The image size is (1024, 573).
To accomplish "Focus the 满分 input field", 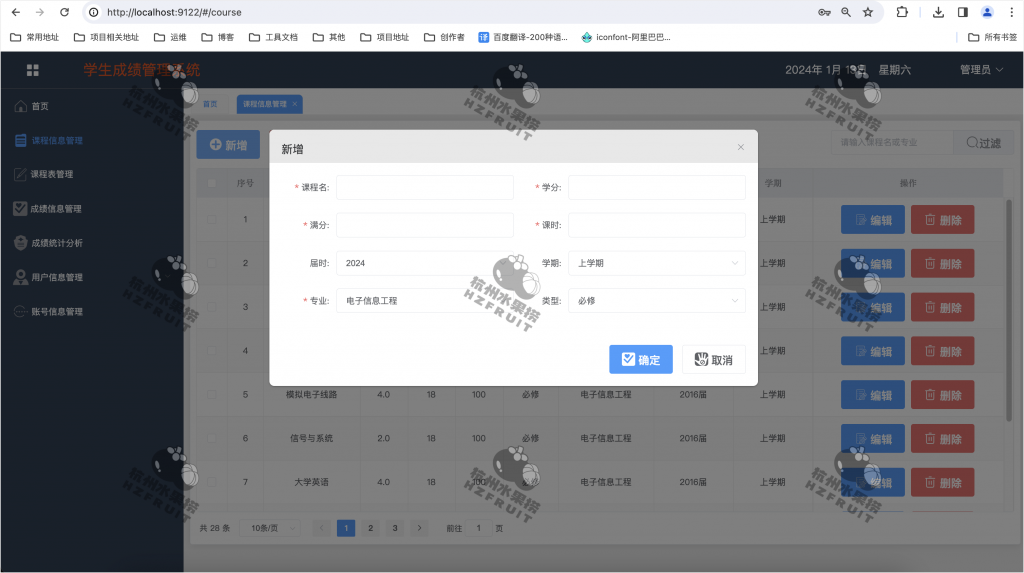I will (x=424, y=225).
